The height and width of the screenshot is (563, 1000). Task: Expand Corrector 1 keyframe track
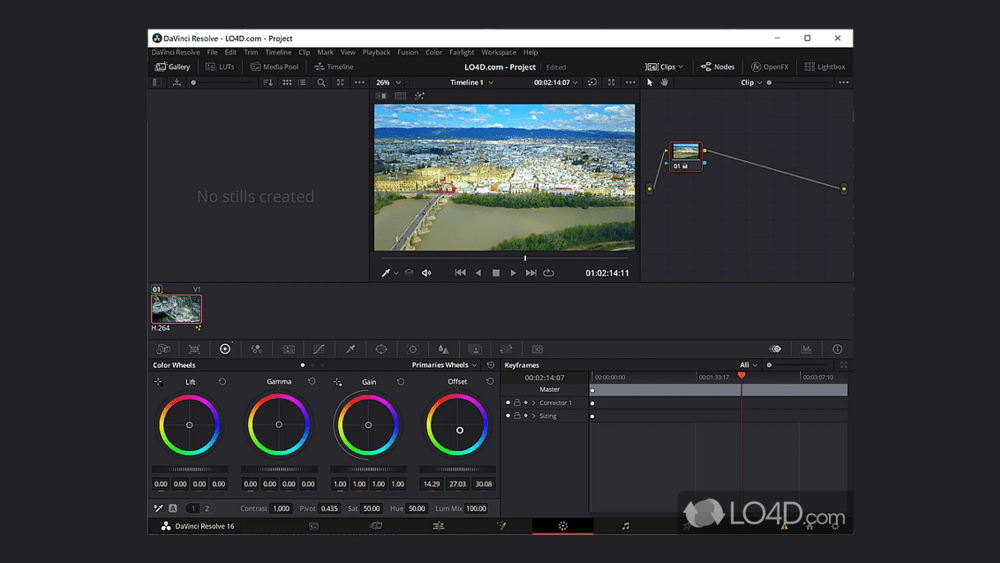(534, 402)
